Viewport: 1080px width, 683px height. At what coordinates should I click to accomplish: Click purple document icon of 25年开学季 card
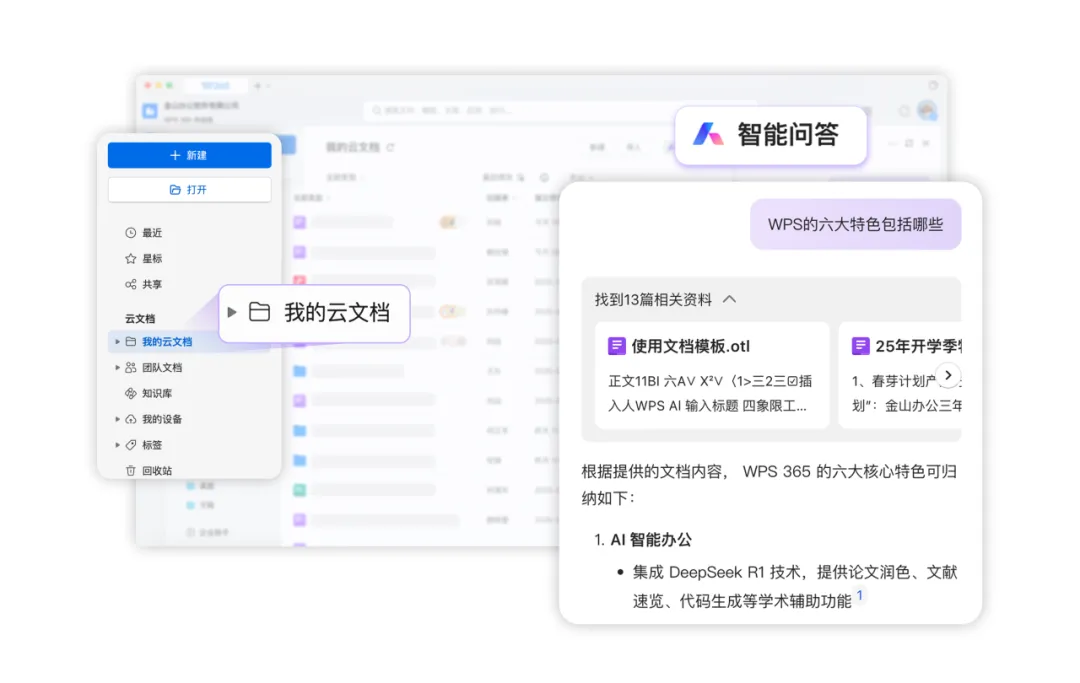coord(860,346)
